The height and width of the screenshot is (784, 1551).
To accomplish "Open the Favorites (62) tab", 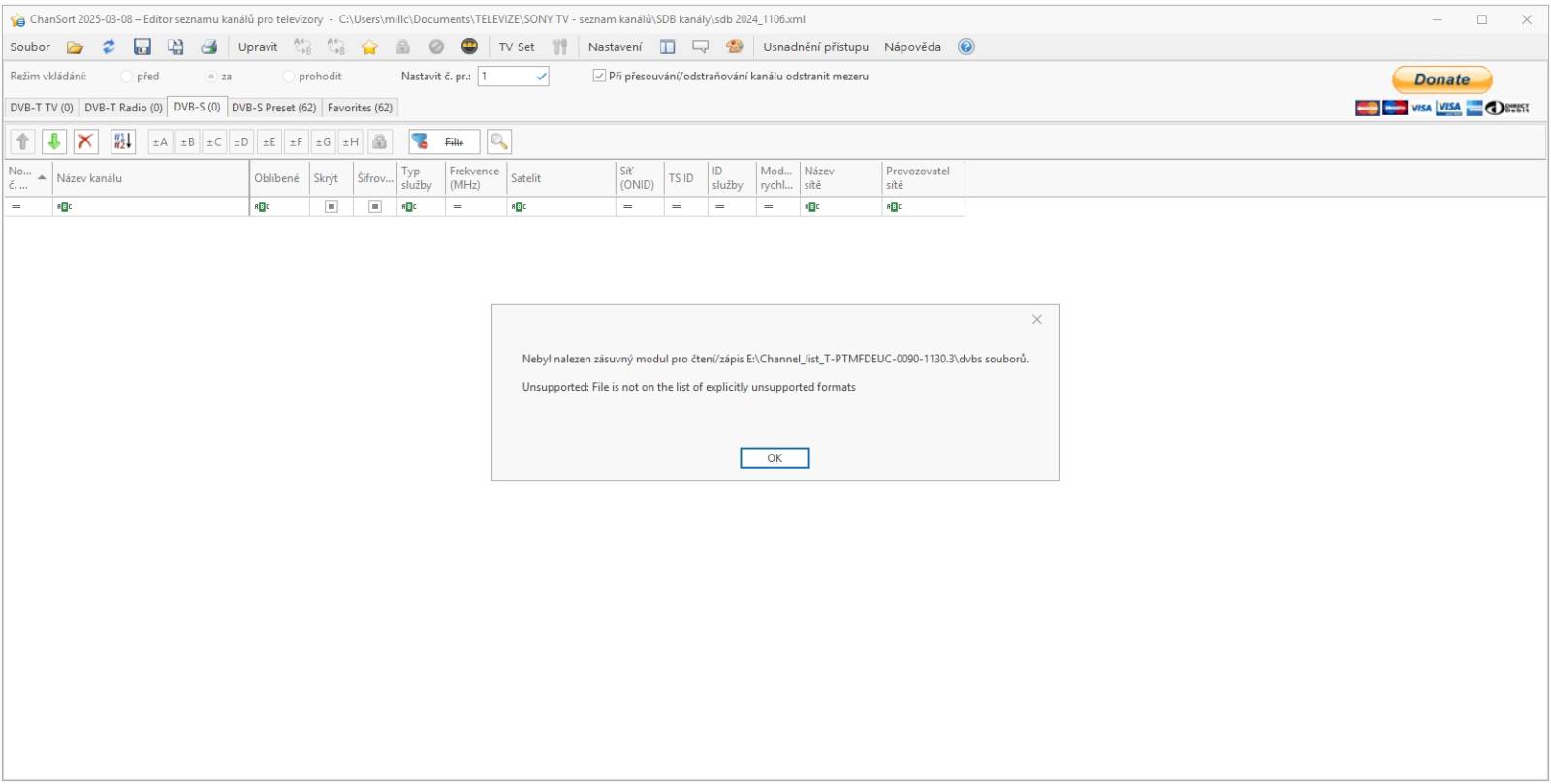I will (x=360, y=108).
